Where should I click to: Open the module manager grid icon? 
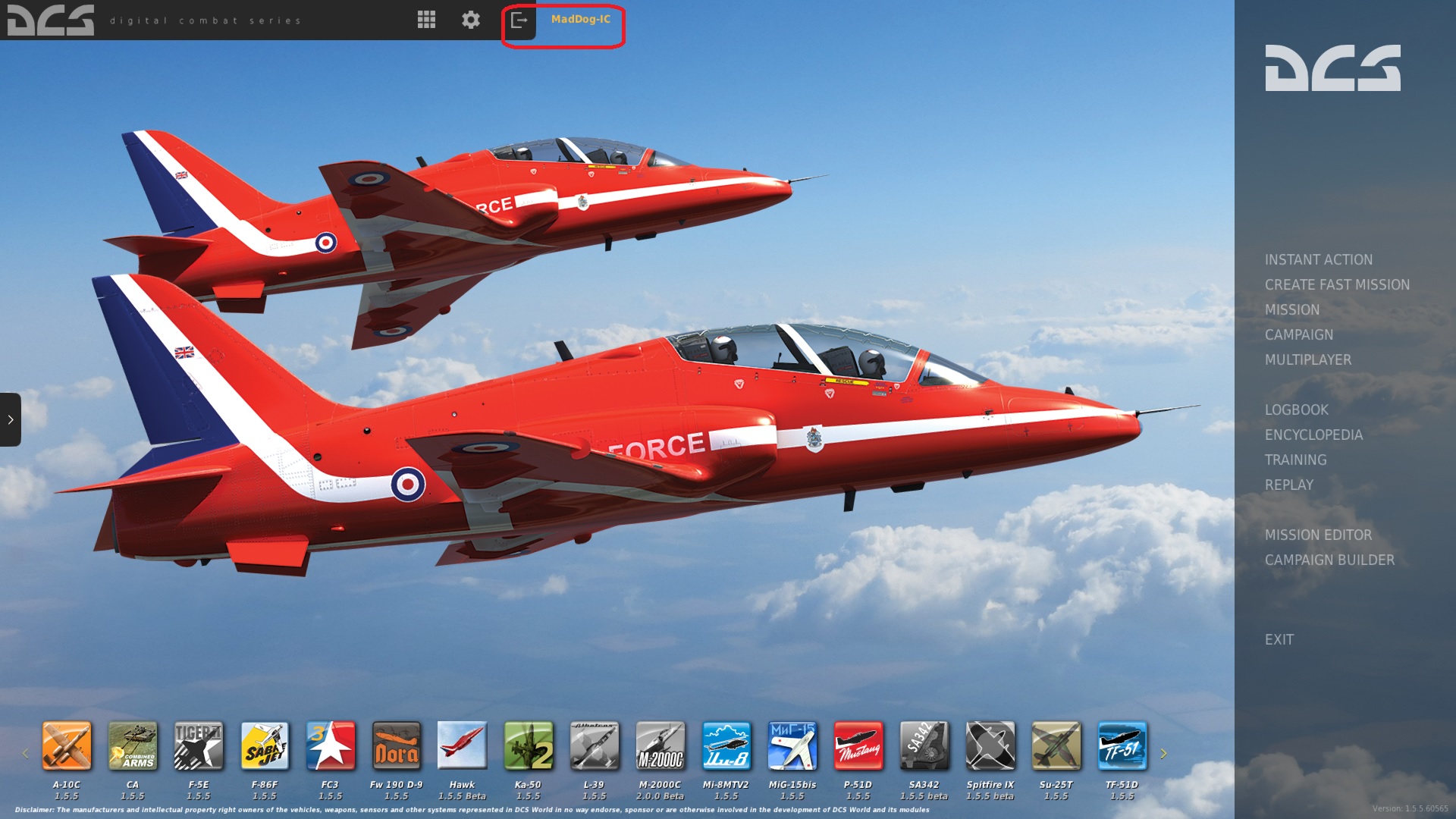(x=427, y=20)
